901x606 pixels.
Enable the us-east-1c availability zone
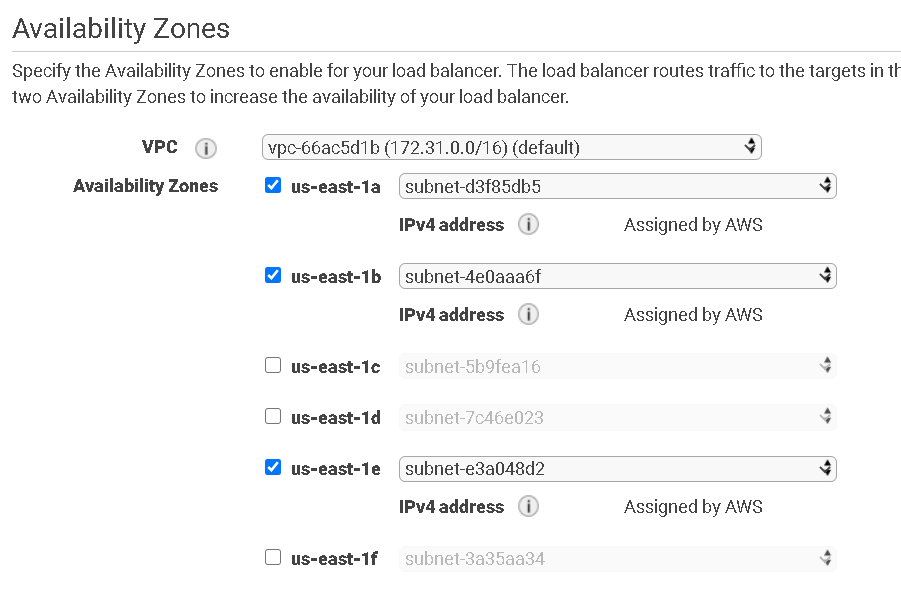[x=273, y=365]
